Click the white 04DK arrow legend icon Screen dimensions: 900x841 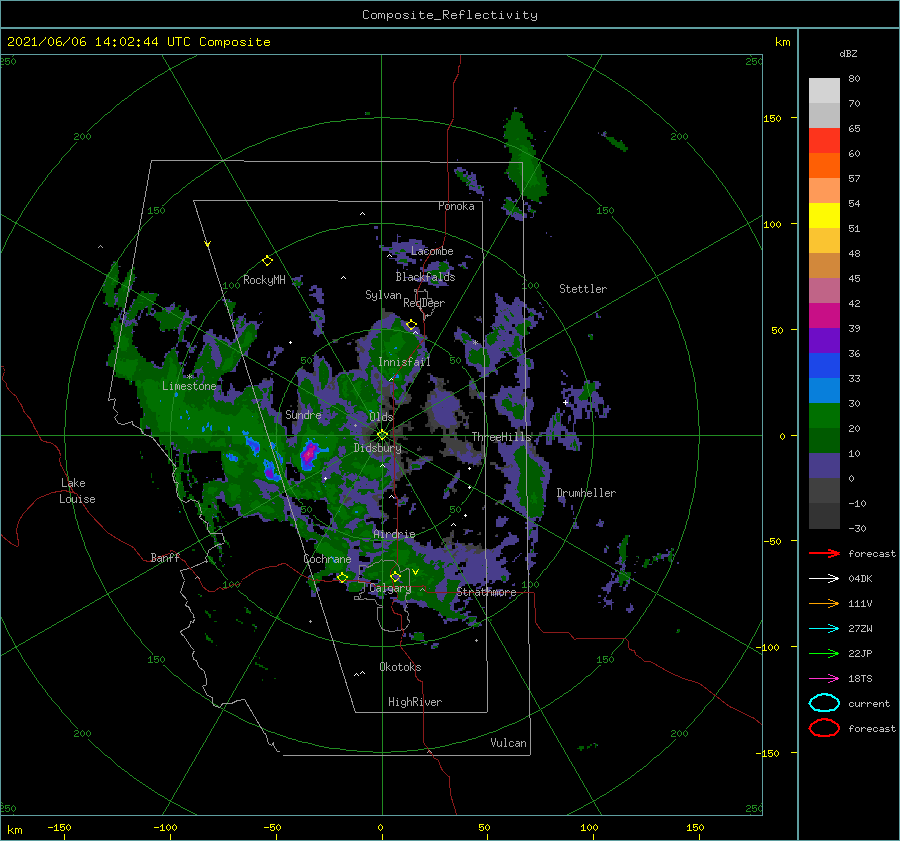point(824,579)
